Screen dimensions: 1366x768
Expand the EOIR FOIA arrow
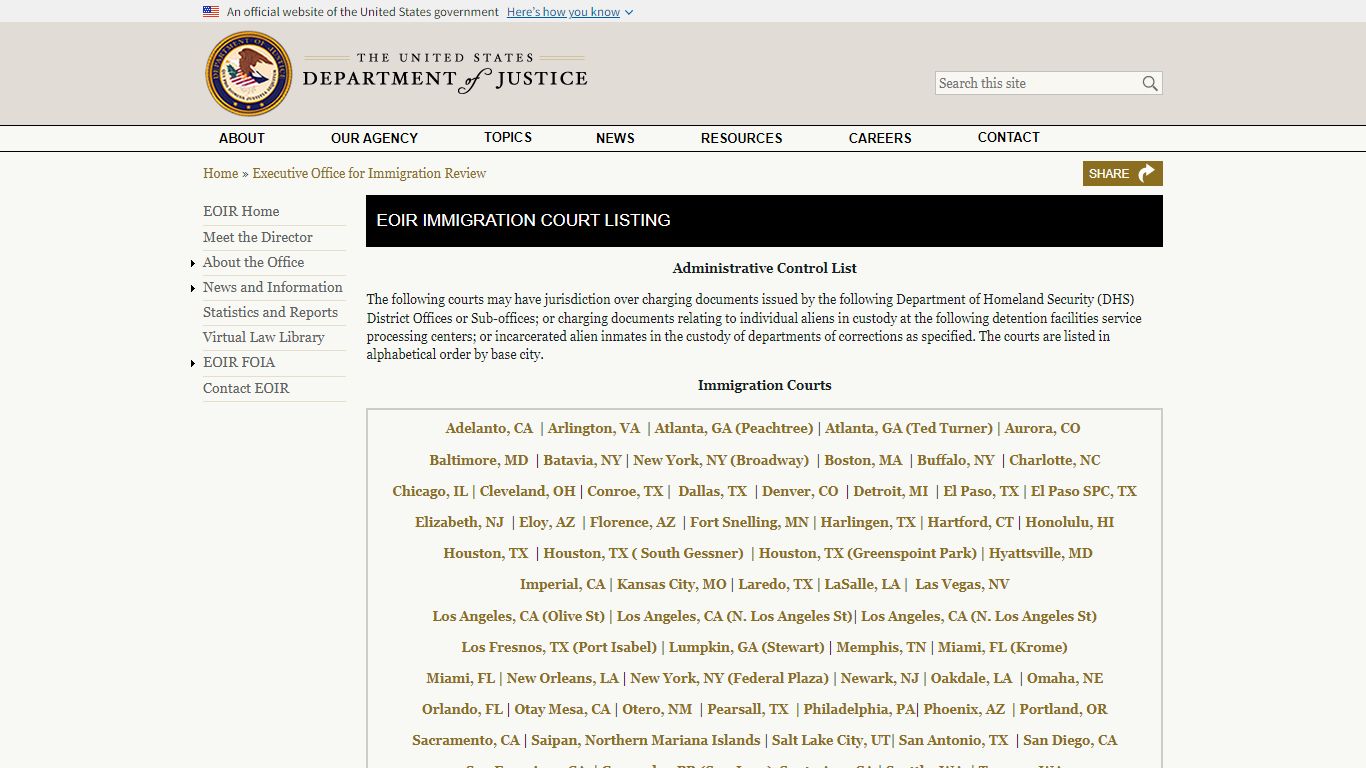pos(193,363)
